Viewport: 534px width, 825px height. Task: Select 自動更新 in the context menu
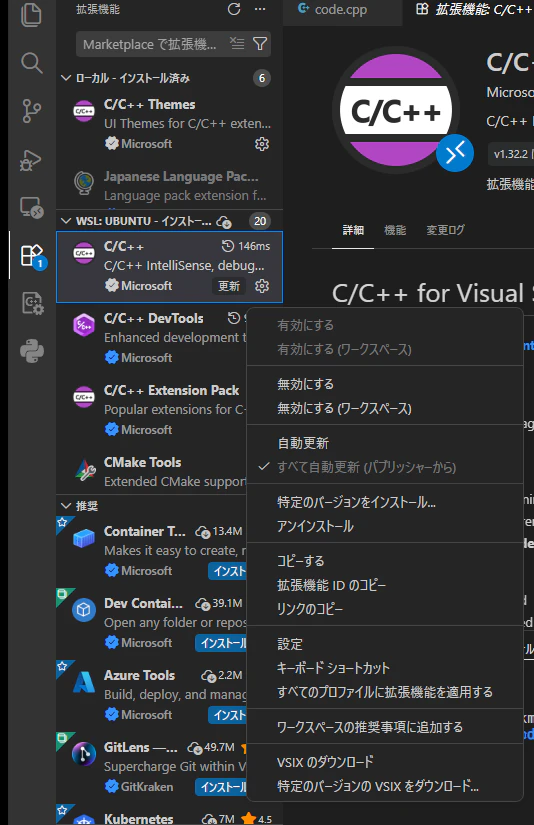pyautogui.click(x=385, y=443)
